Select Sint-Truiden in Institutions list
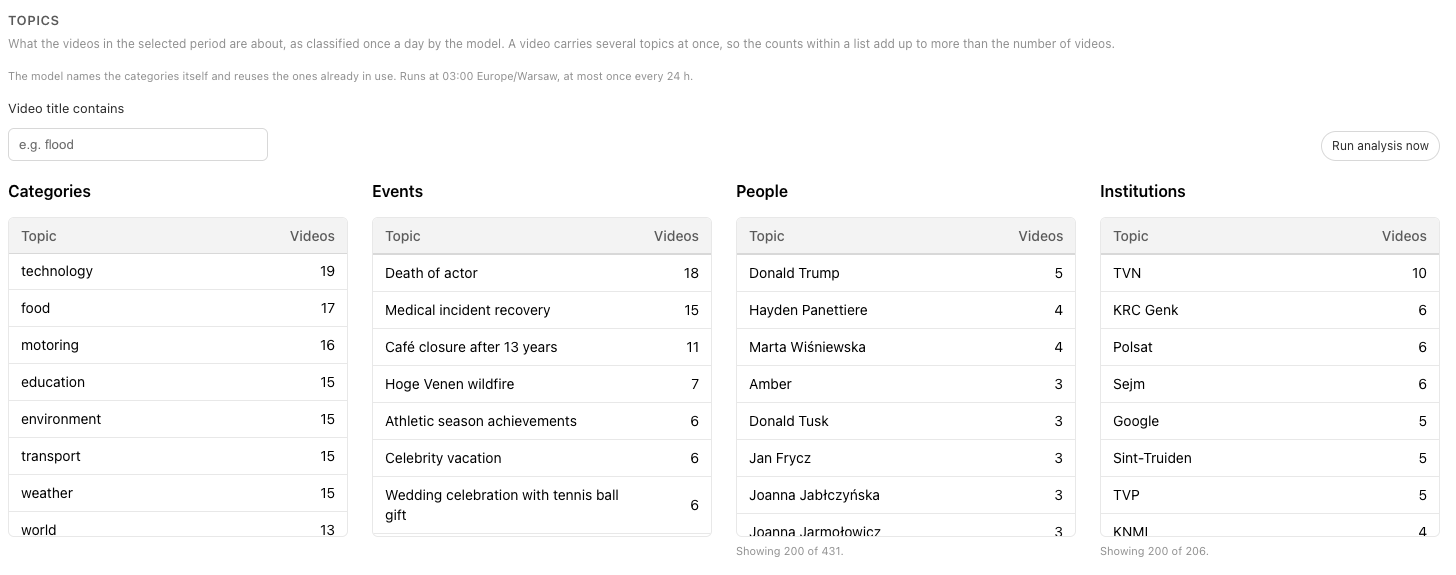The image size is (1456, 575). [1270, 458]
